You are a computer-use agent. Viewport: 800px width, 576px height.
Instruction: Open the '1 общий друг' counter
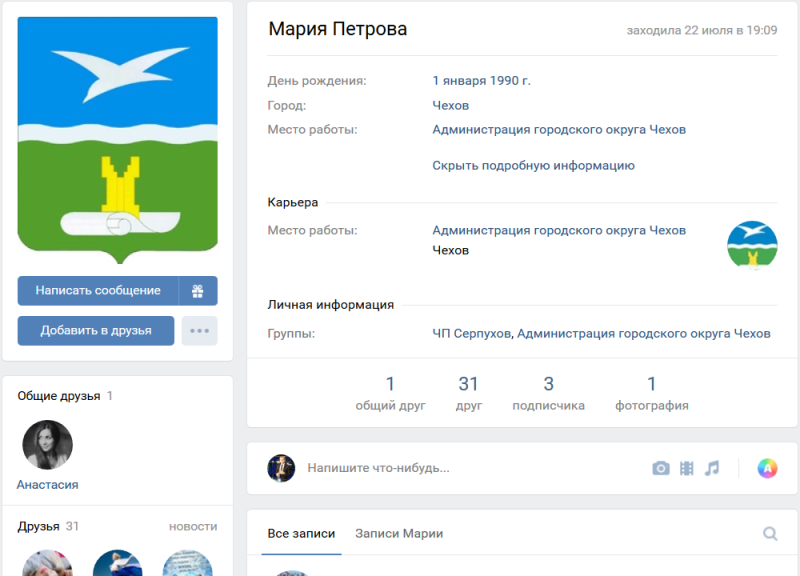coord(390,393)
